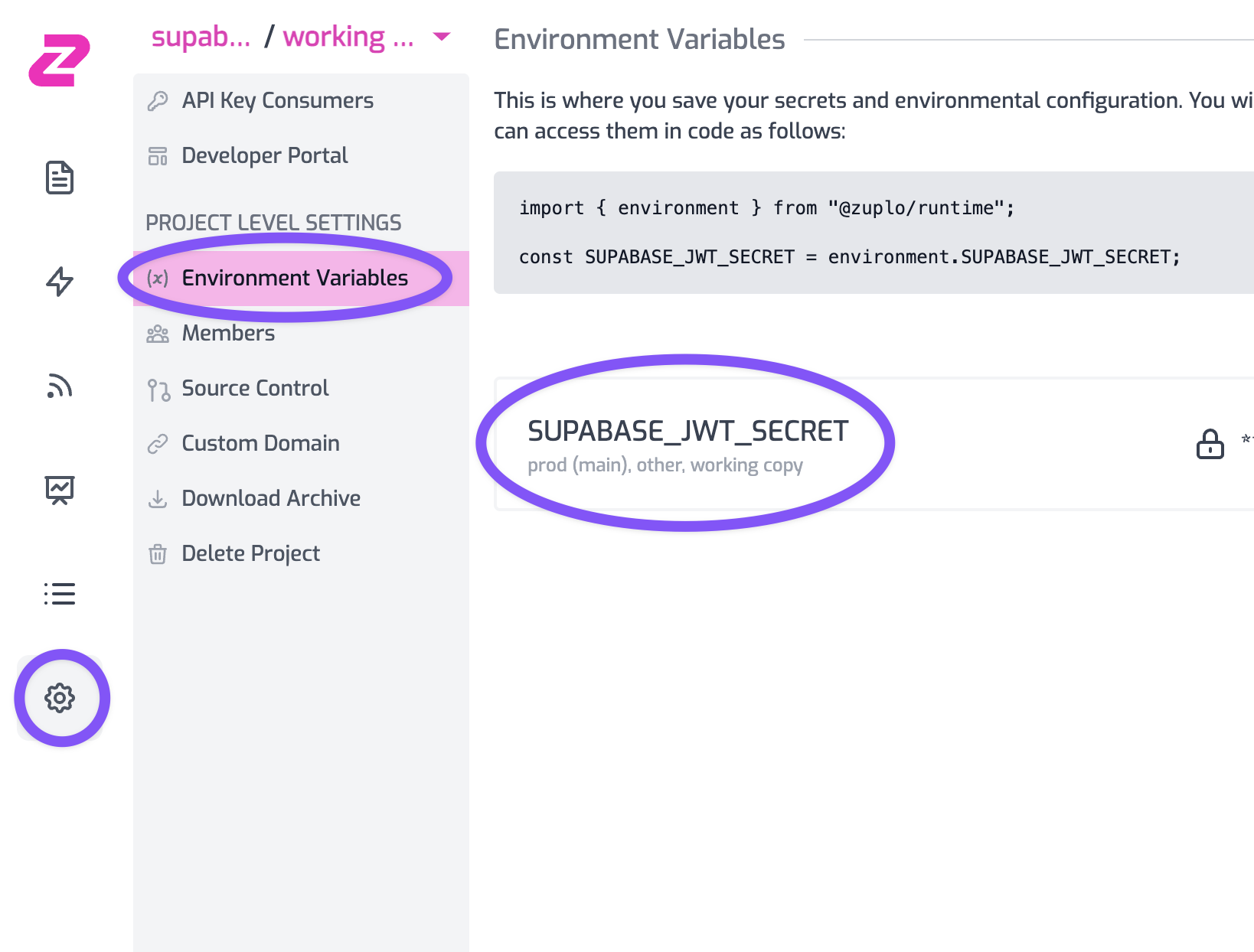Click the list lines icon in sidebar

59,594
